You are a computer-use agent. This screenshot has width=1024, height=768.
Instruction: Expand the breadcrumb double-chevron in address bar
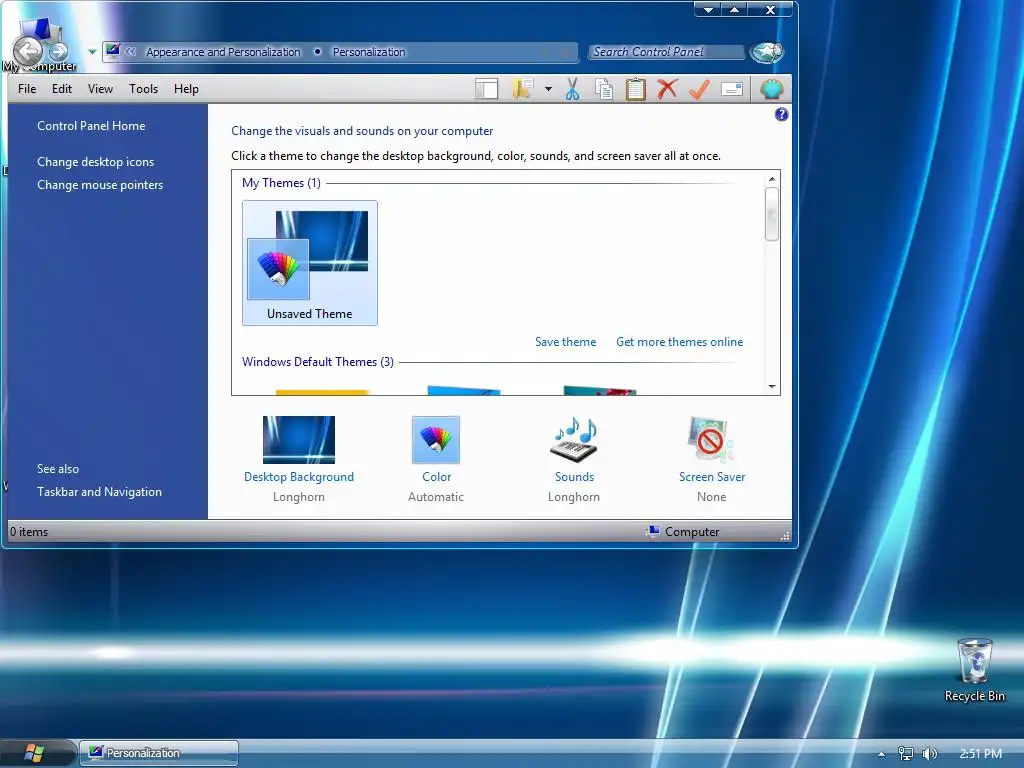[x=131, y=52]
